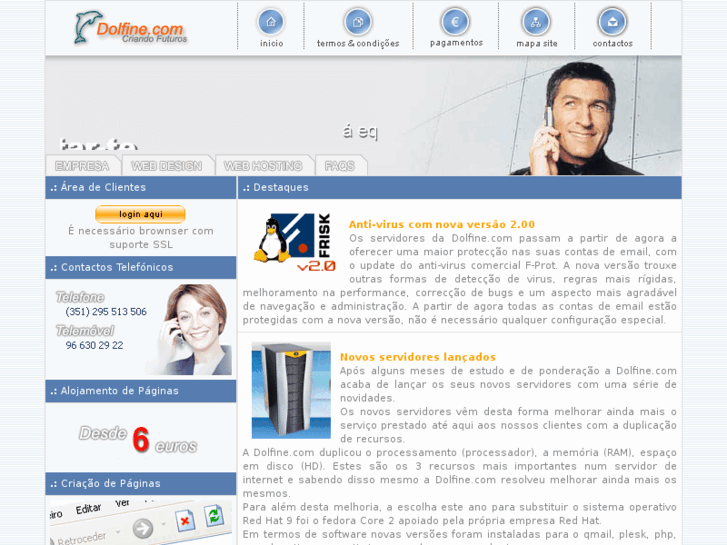Image resolution: width=727 pixels, height=545 pixels.
Task: Click the Anti-virus com nova versão 2.00 heading
Action: tap(442, 224)
